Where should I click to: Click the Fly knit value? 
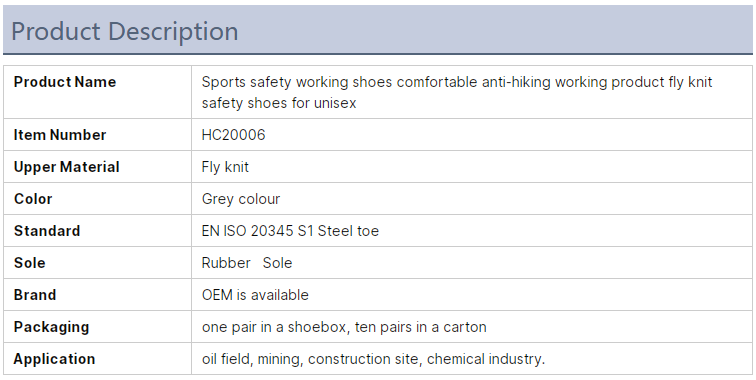pyautogui.click(x=225, y=167)
